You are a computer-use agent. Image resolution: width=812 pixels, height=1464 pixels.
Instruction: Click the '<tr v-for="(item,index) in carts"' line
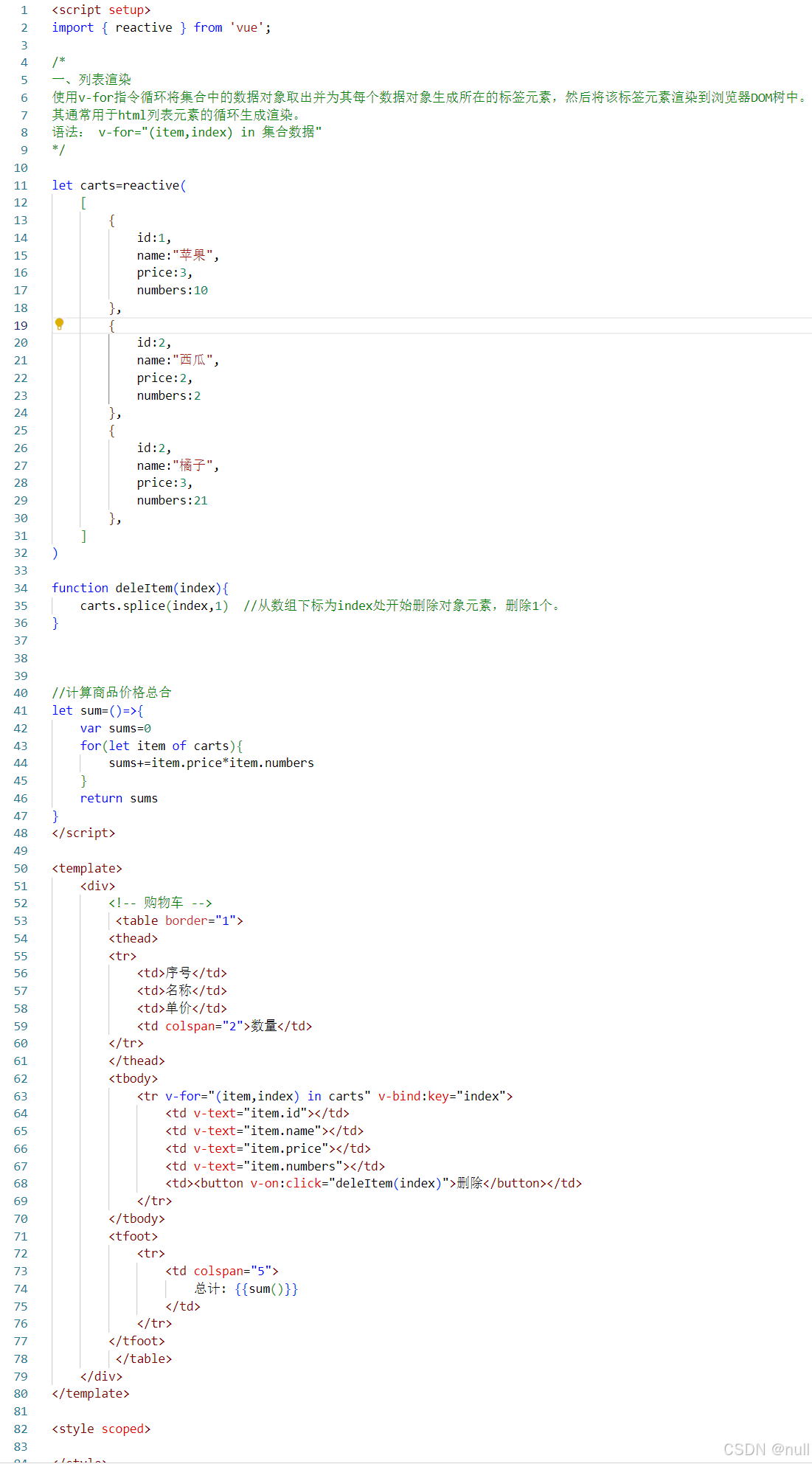pyautogui.click(x=325, y=1096)
